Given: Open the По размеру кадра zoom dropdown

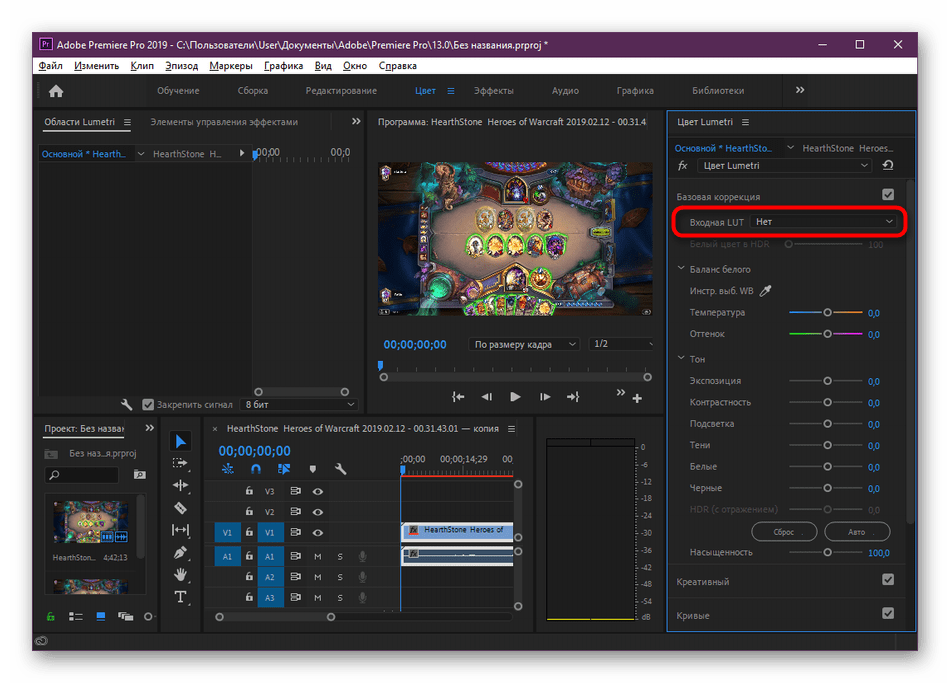Looking at the screenshot, I should (x=524, y=344).
